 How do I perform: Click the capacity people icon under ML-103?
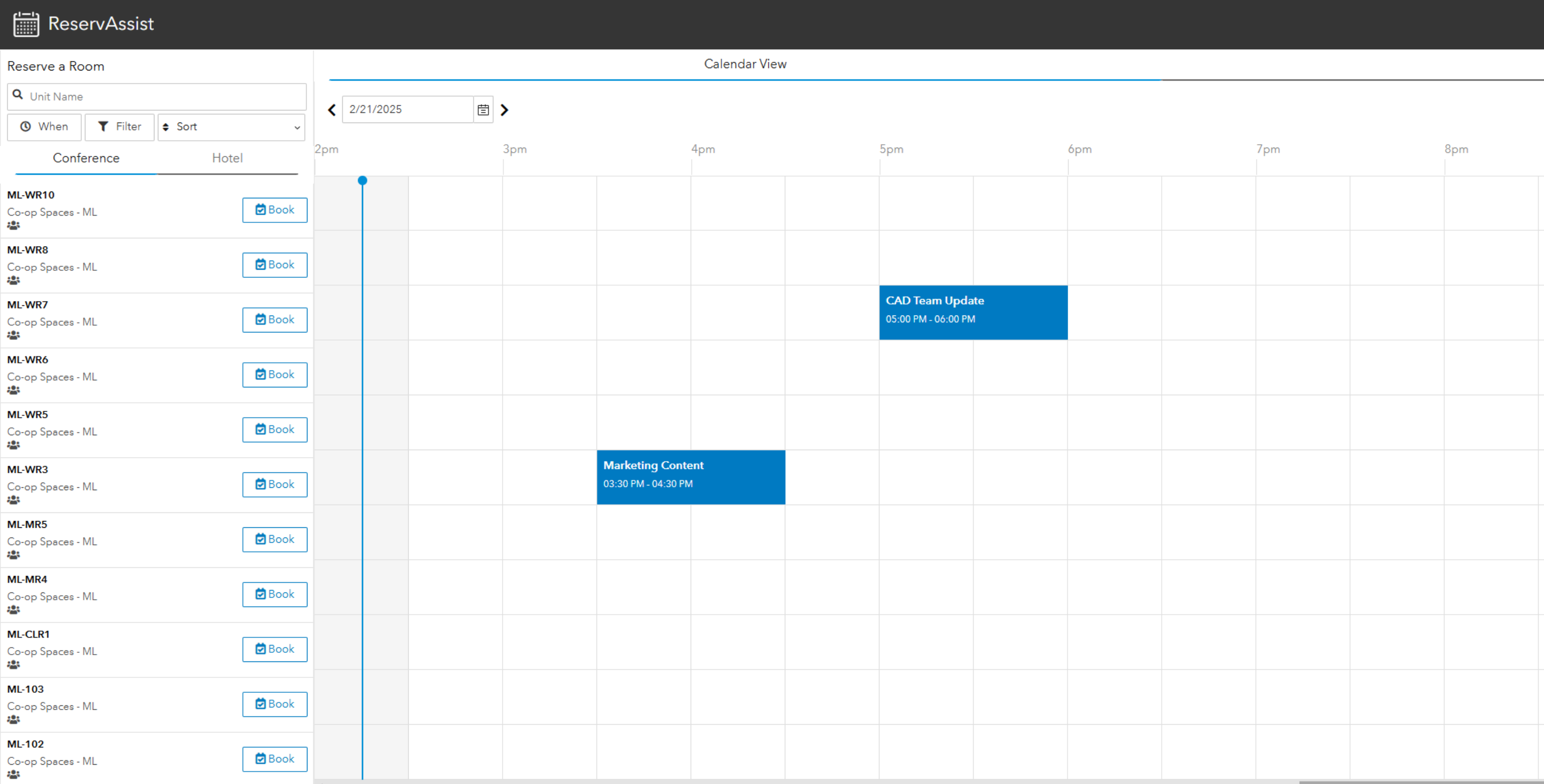click(x=13, y=720)
